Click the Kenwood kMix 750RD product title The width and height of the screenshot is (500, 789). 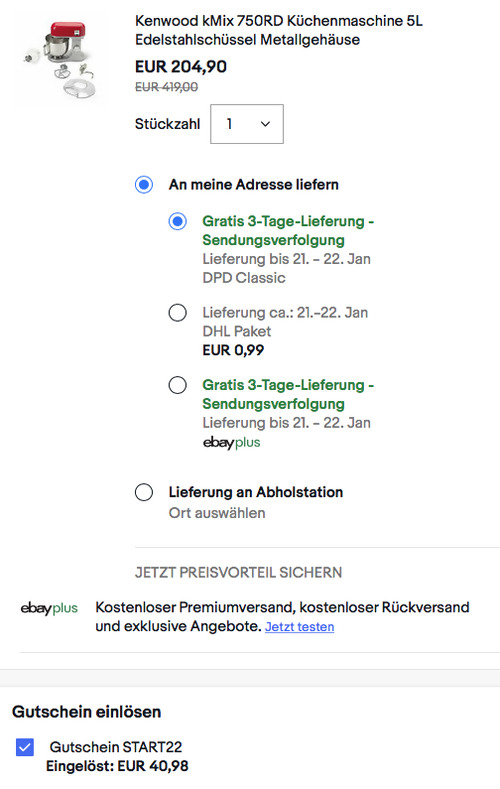click(279, 30)
